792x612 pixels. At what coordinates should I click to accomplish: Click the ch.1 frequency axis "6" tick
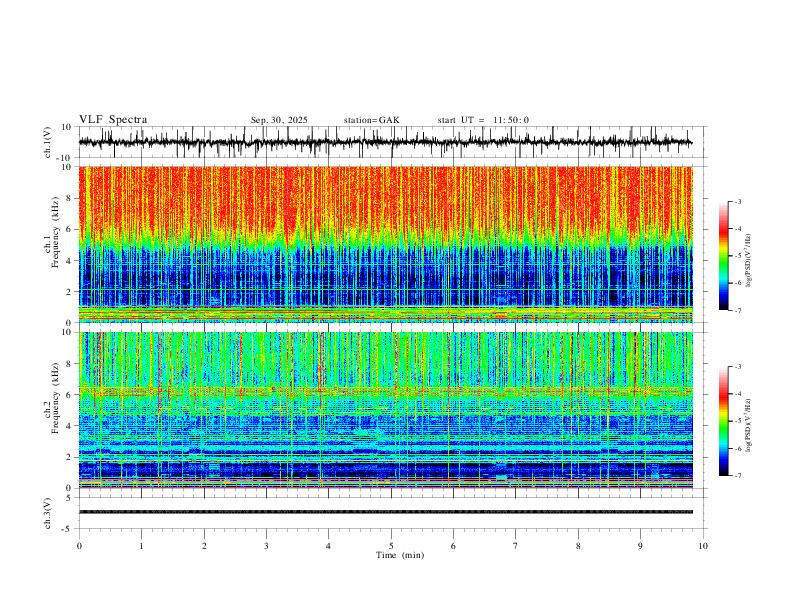pyautogui.click(x=70, y=229)
